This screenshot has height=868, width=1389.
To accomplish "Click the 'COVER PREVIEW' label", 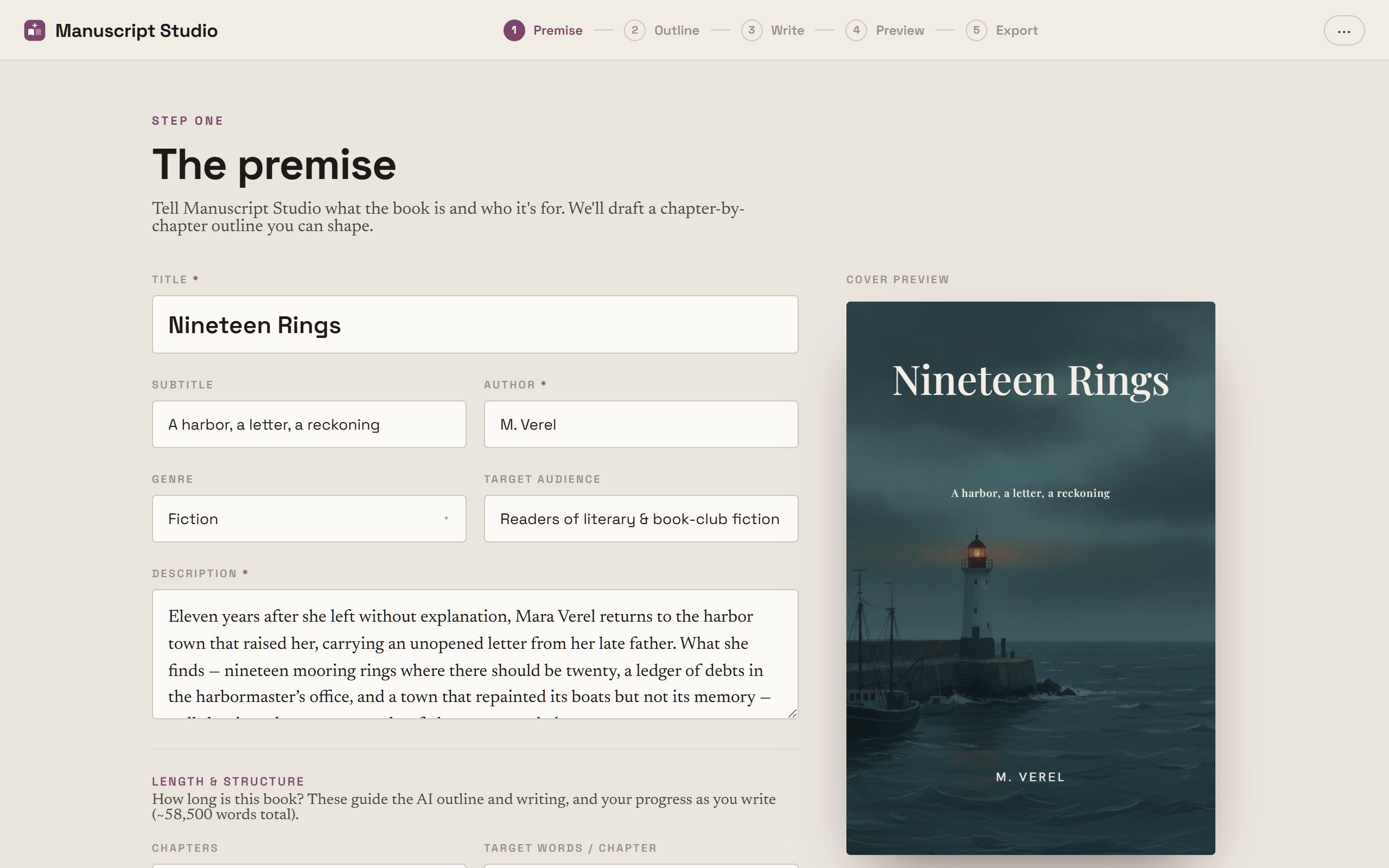I will click(897, 279).
